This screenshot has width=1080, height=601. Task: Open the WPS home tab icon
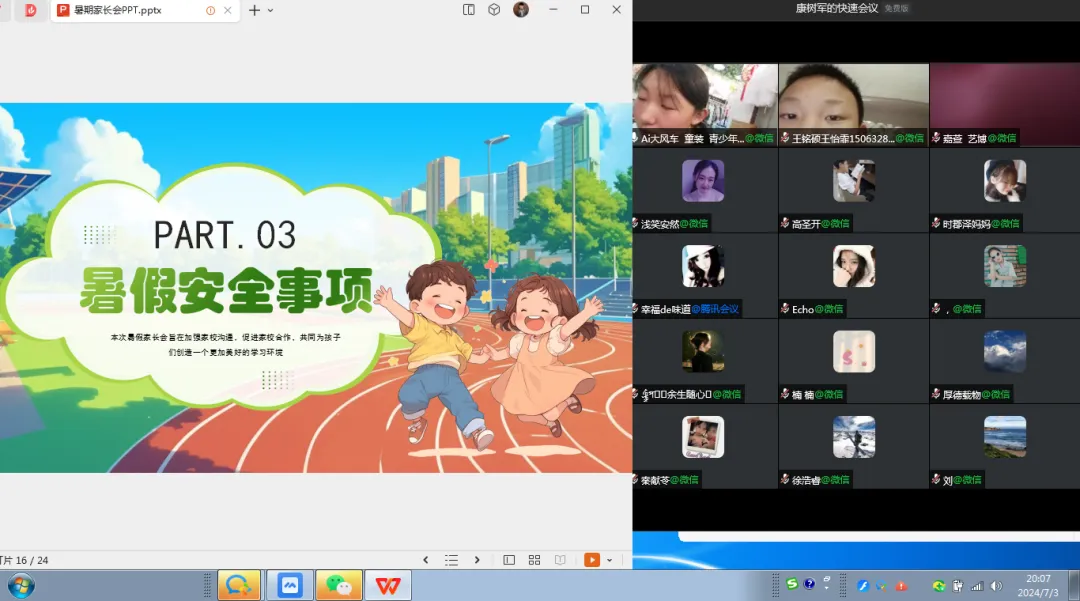point(31,10)
